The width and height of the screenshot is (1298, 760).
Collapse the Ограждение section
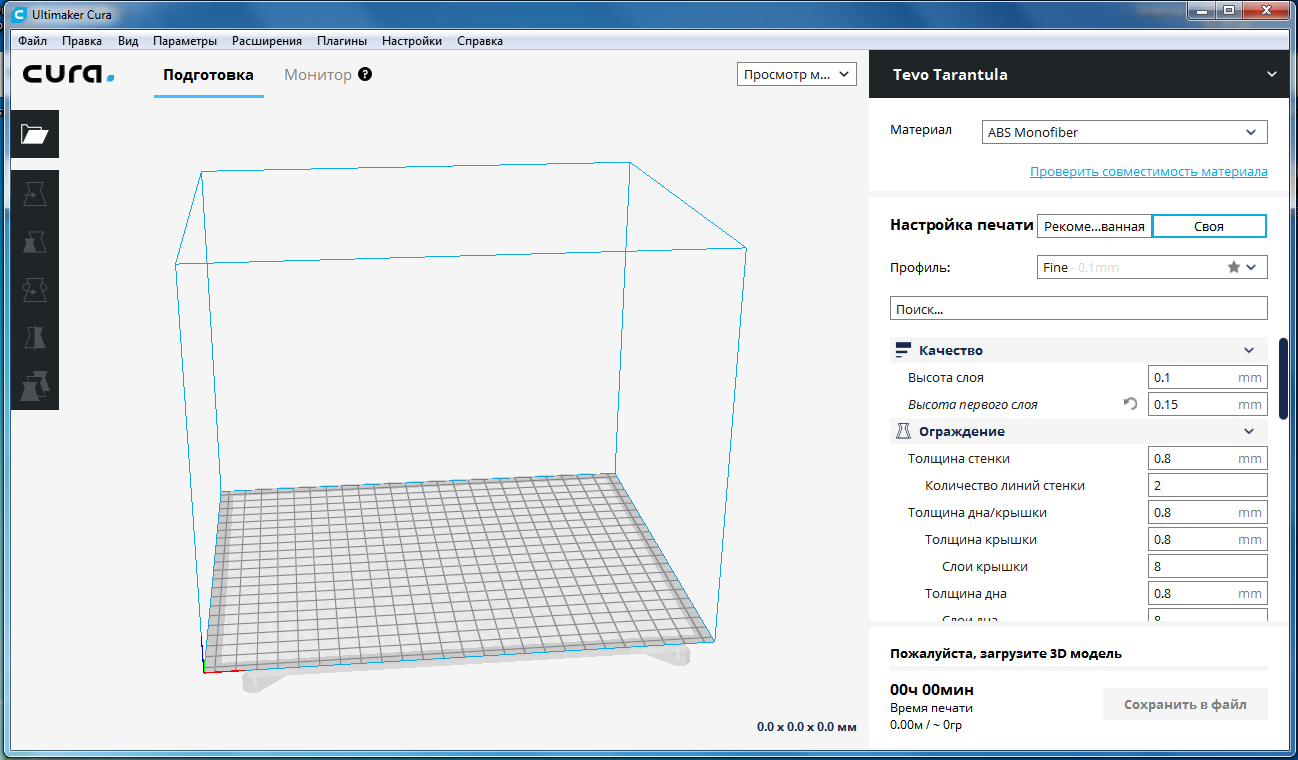point(1248,431)
